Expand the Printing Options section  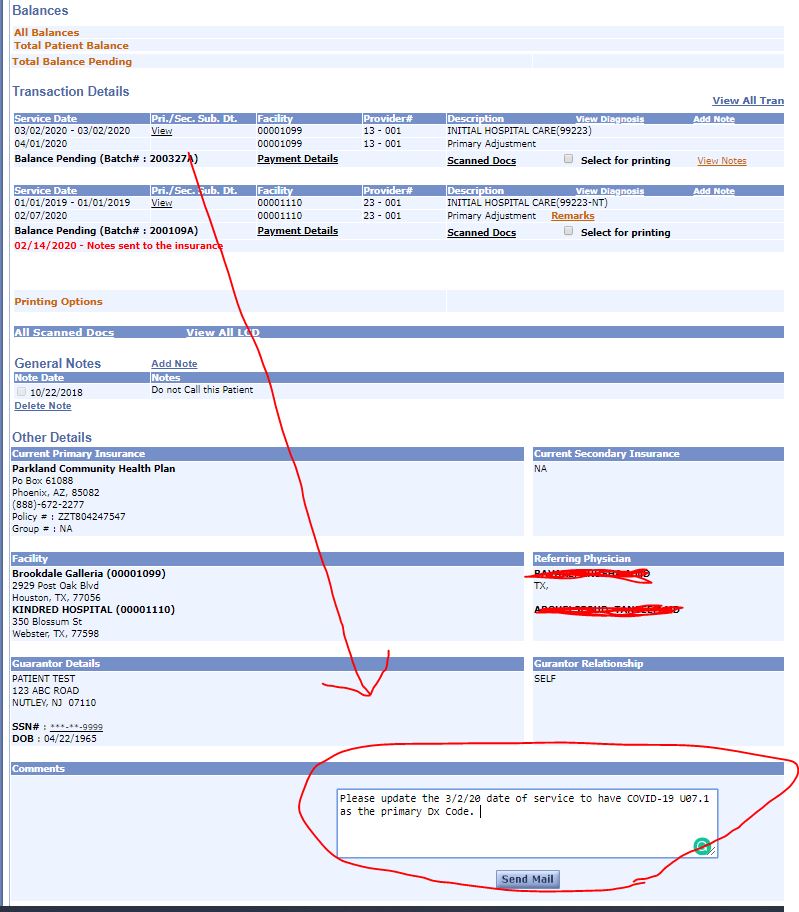pyautogui.click(x=58, y=302)
